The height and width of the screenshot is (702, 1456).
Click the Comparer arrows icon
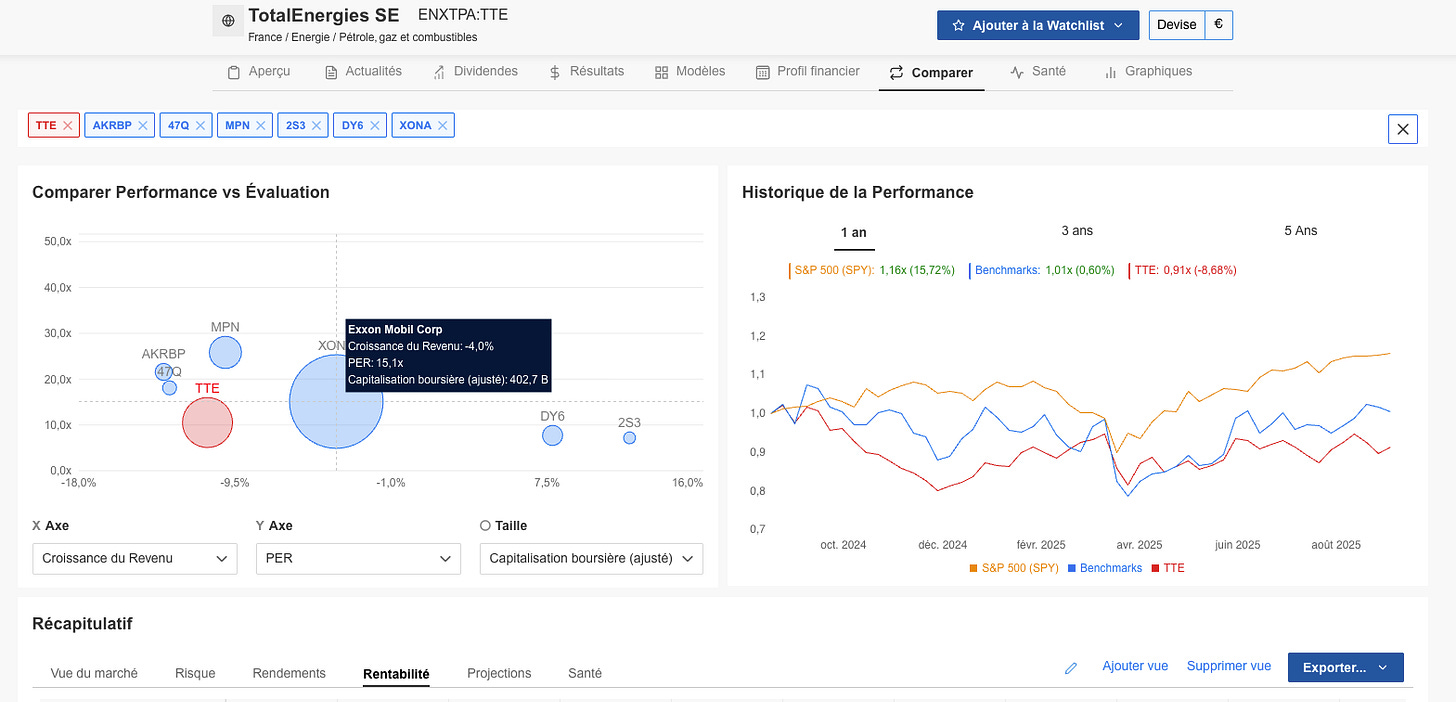tap(896, 72)
